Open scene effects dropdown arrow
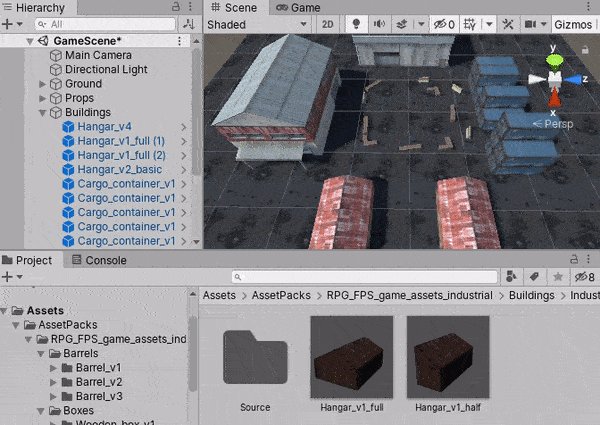 [421, 24]
